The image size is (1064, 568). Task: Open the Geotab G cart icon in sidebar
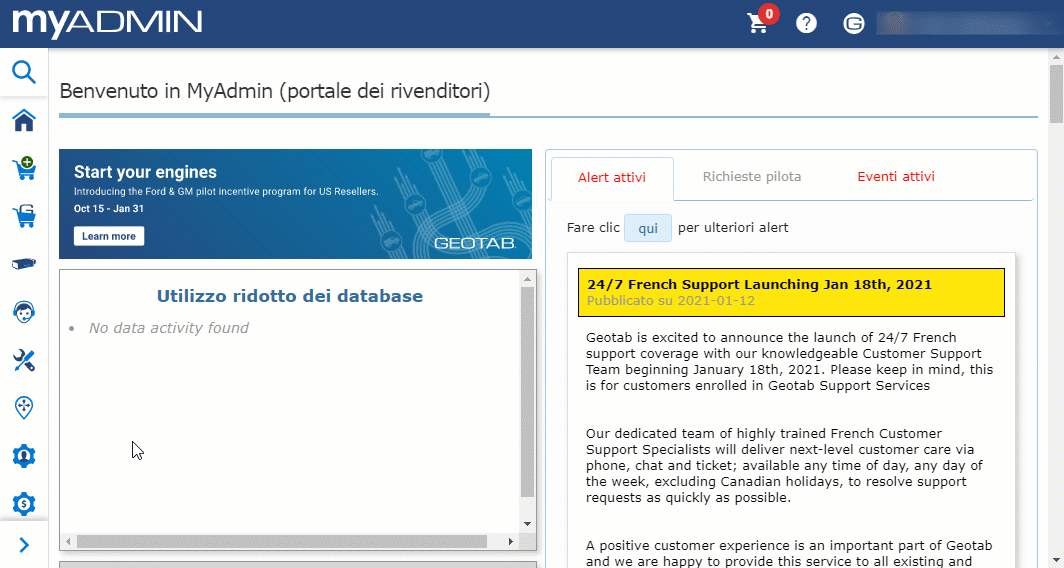tap(24, 216)
